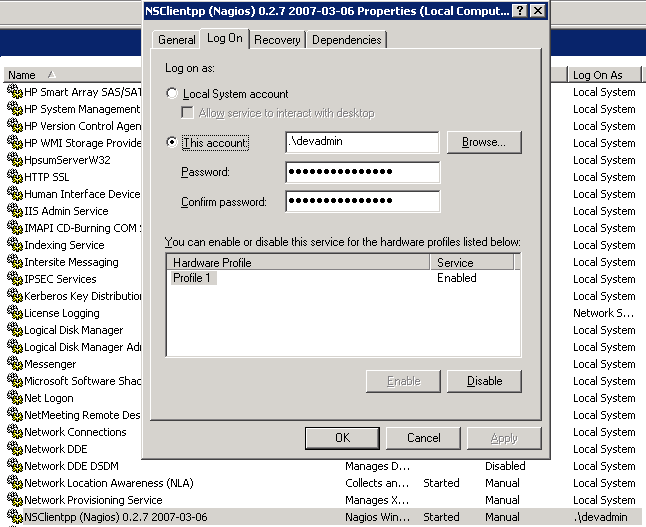Select the IIS Admin Service icon
The image size is (646, 527).
pyautogui.click(x=14, y=211)
